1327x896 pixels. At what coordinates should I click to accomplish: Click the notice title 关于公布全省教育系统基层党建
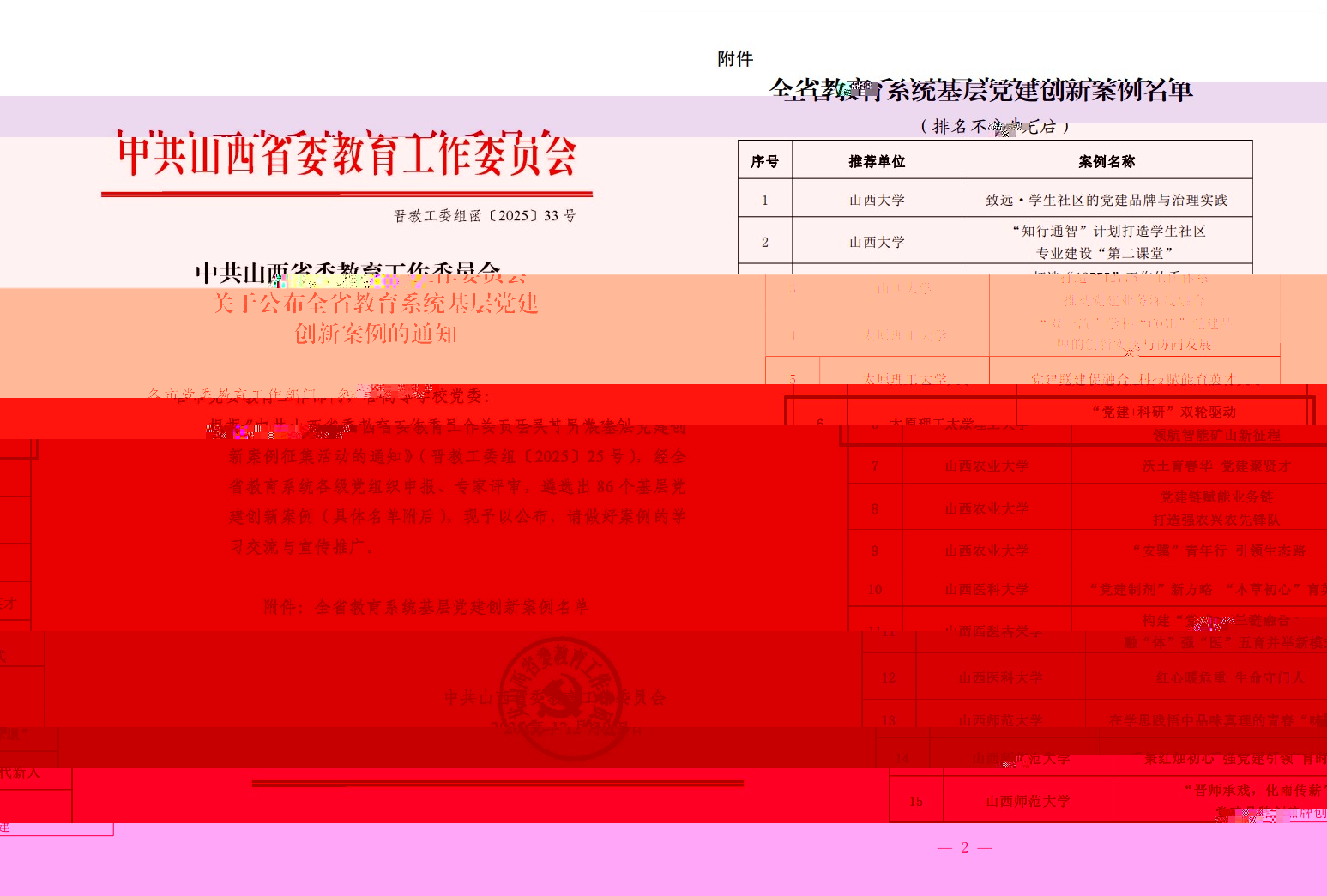[x=376, y=304]
